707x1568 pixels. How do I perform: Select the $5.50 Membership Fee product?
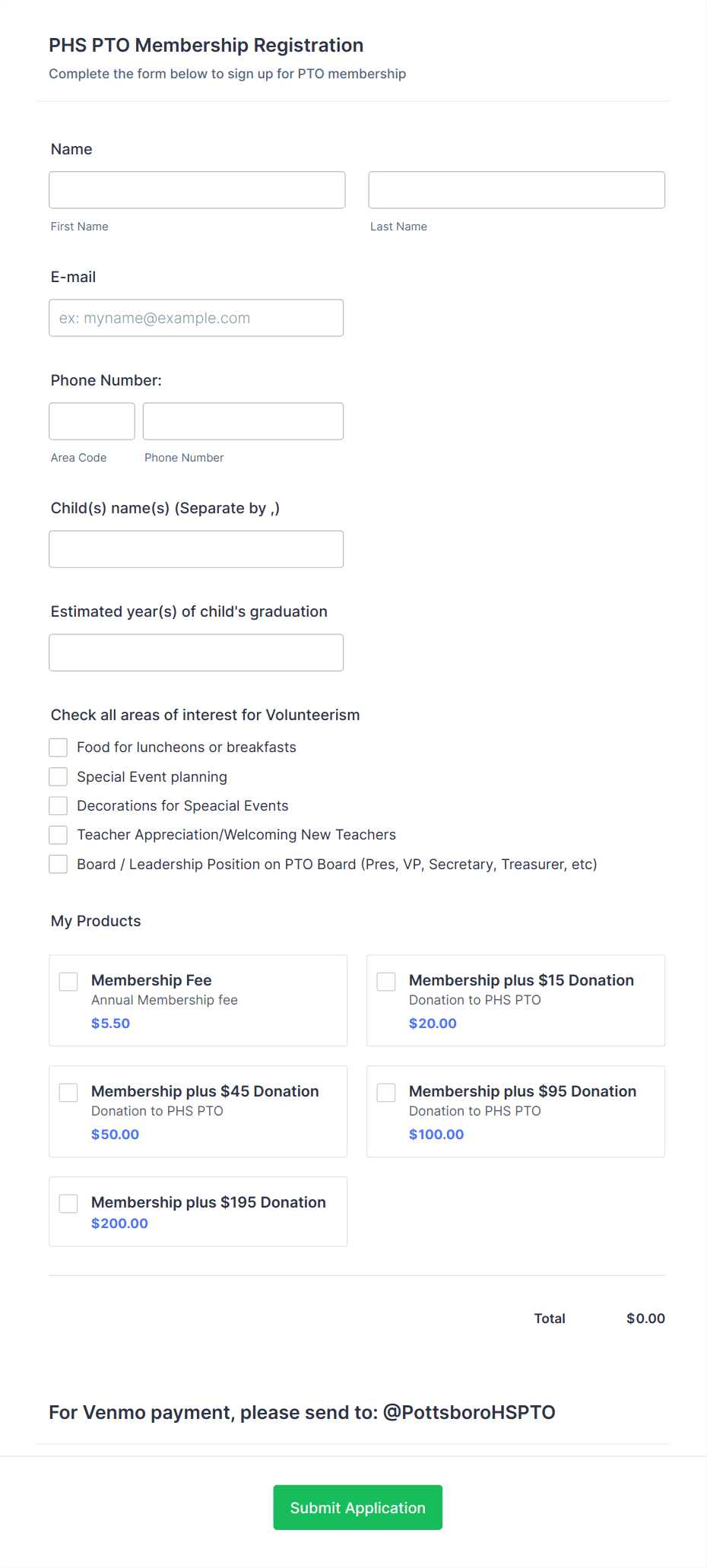coord(68,982)
